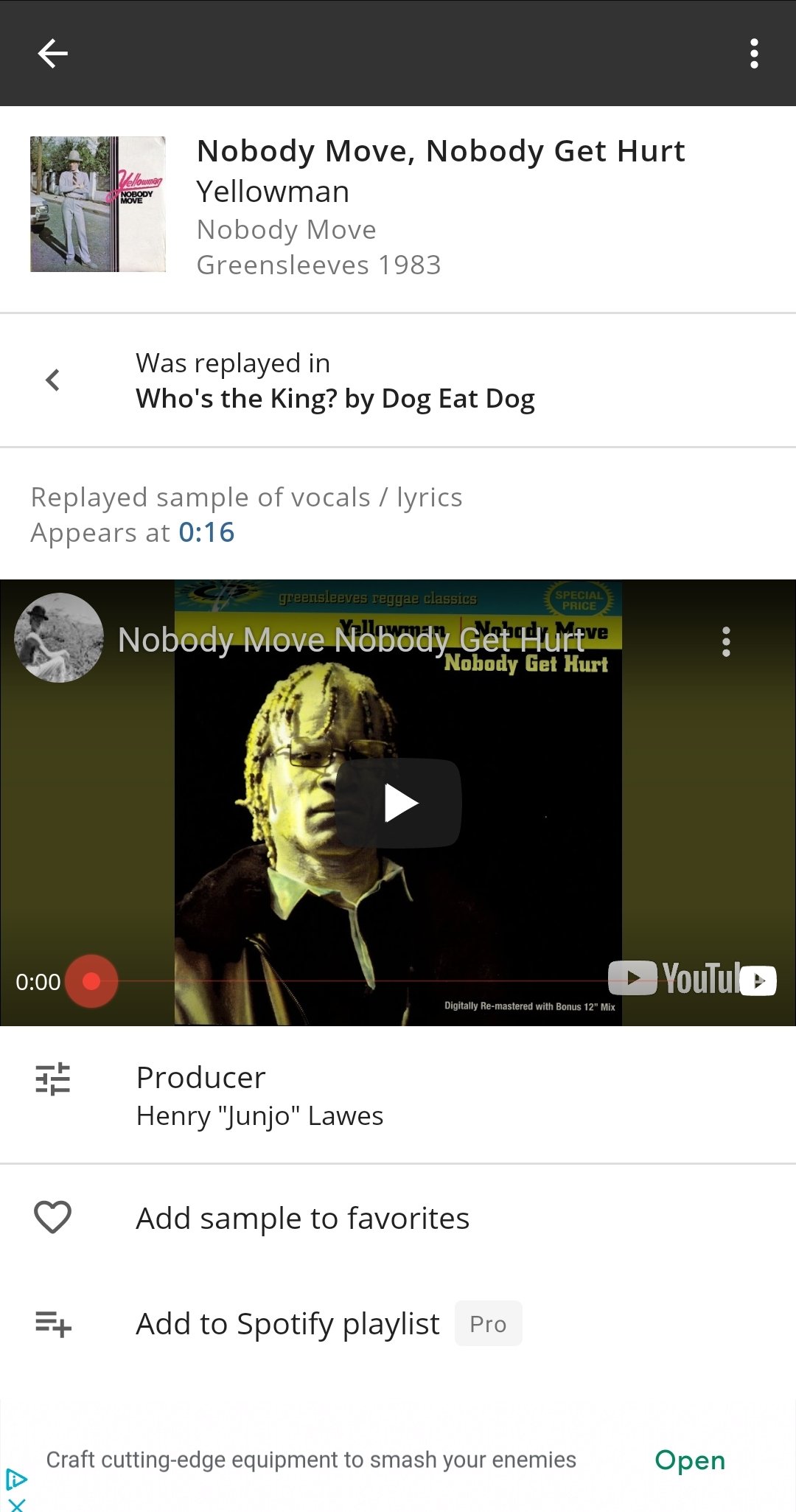Tap the channel avatar on the video

click(x=59, y=638)
